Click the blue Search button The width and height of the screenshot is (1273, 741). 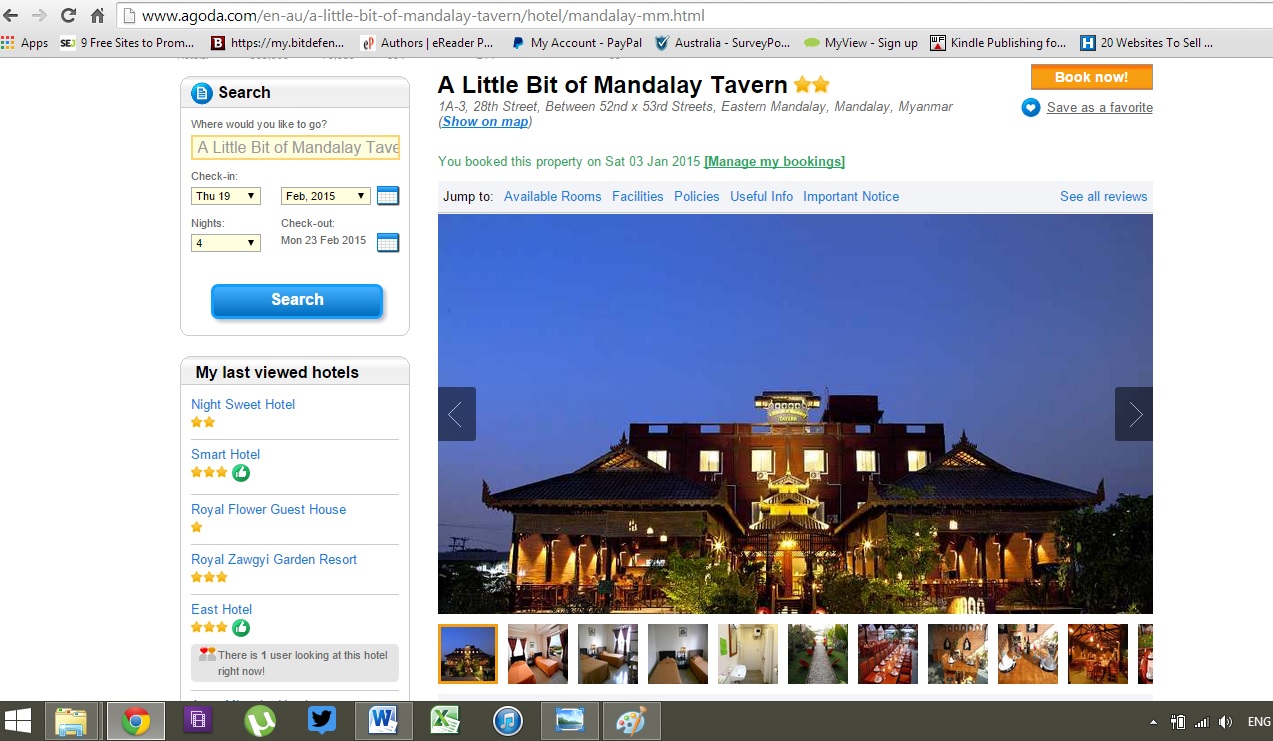[x=297, y=300]
